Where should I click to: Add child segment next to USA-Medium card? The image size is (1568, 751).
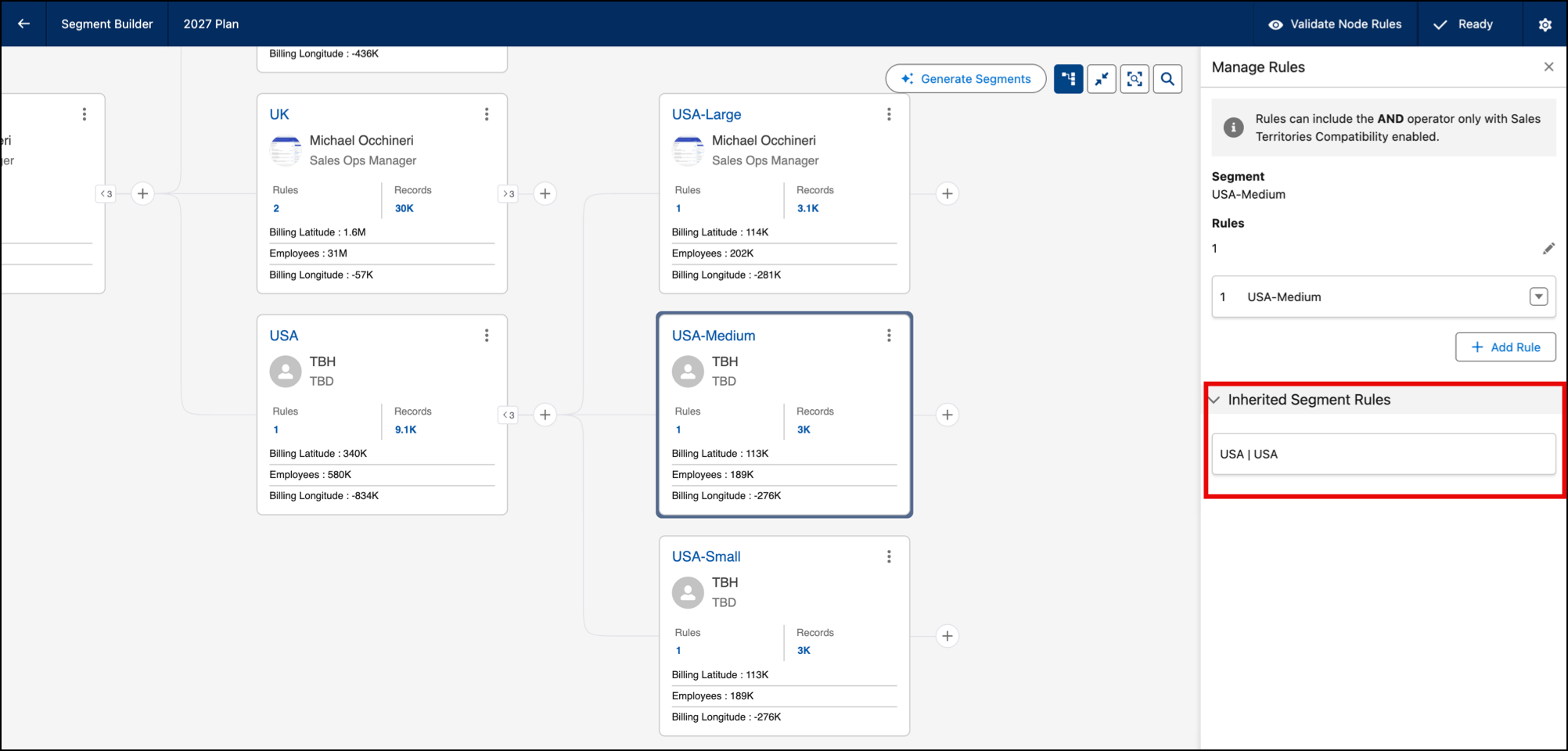[948, 415]
